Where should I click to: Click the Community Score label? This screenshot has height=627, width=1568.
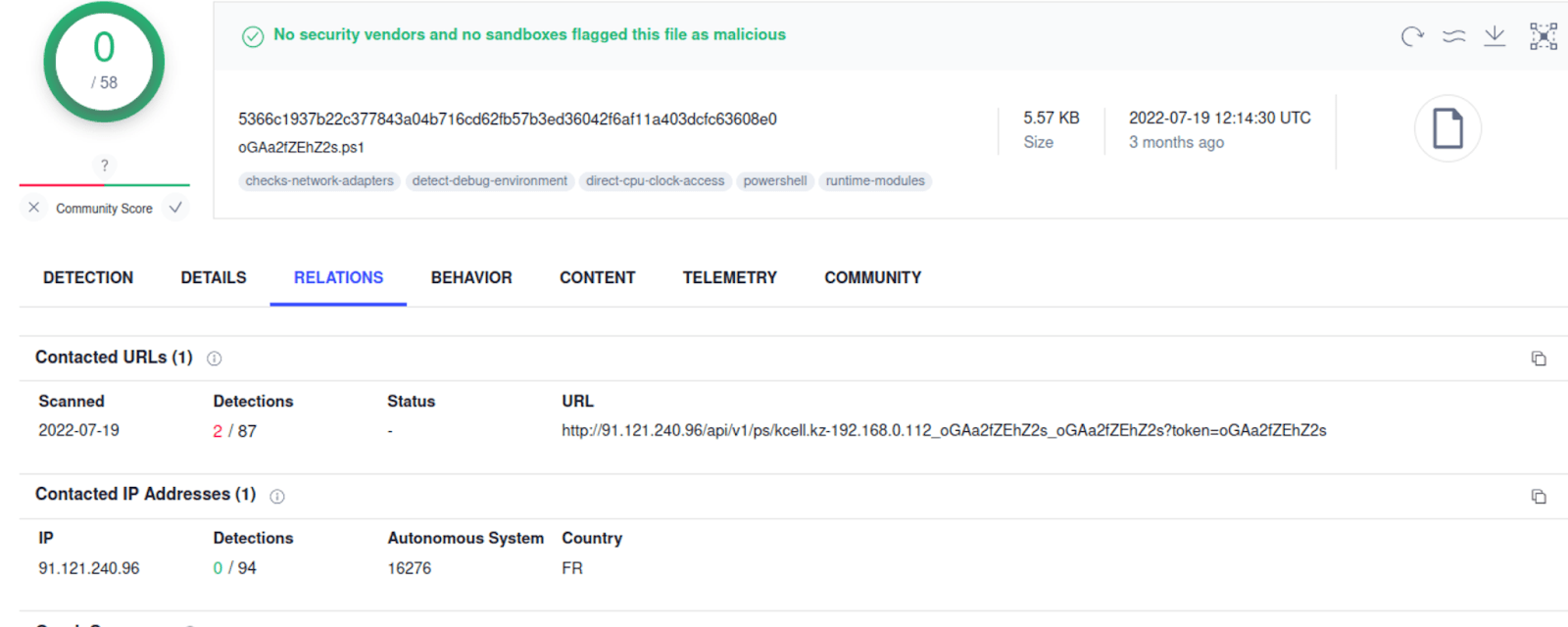(104, 209)
